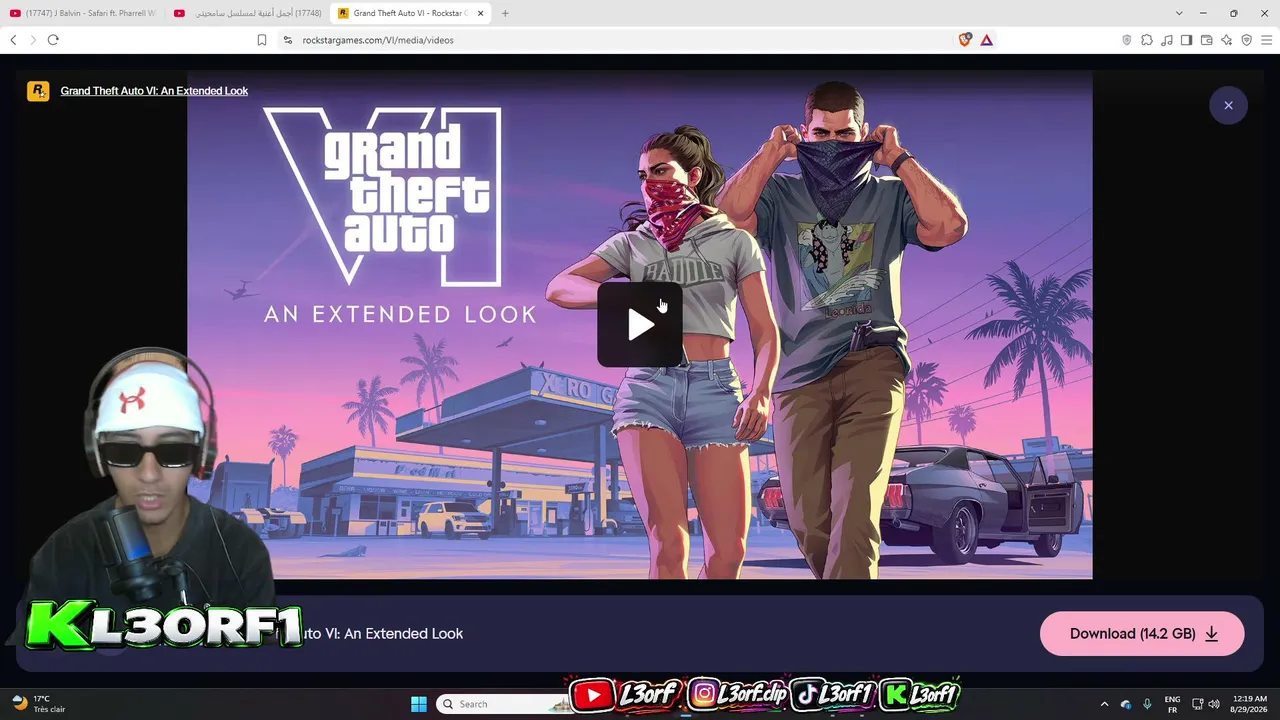Expand the tab search dropdown arrow
Image resolution: width=1280 pixels, height=720 pixels.
(x=1179, y=13)
